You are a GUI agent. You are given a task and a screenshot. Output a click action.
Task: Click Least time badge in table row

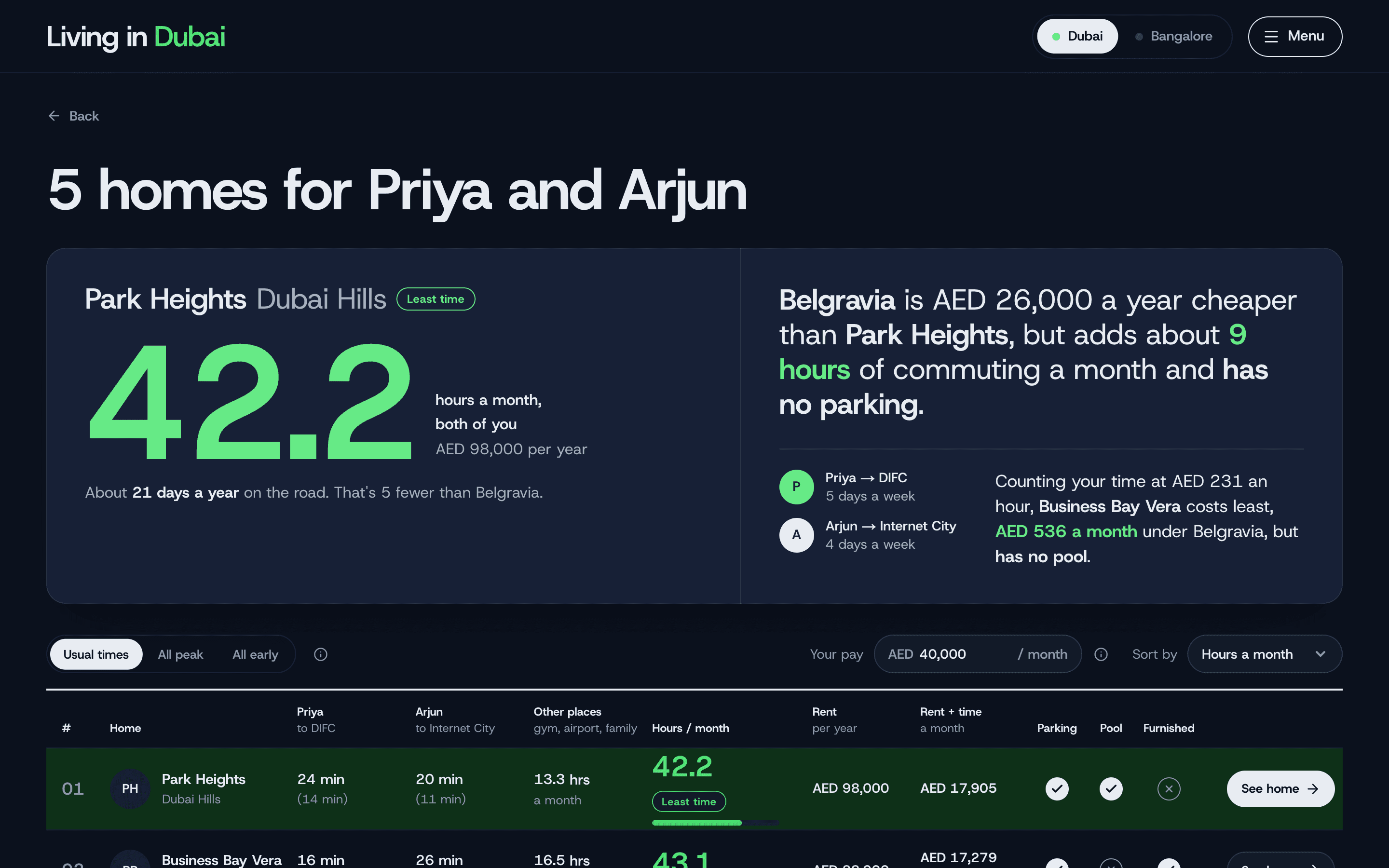point(689,801)
